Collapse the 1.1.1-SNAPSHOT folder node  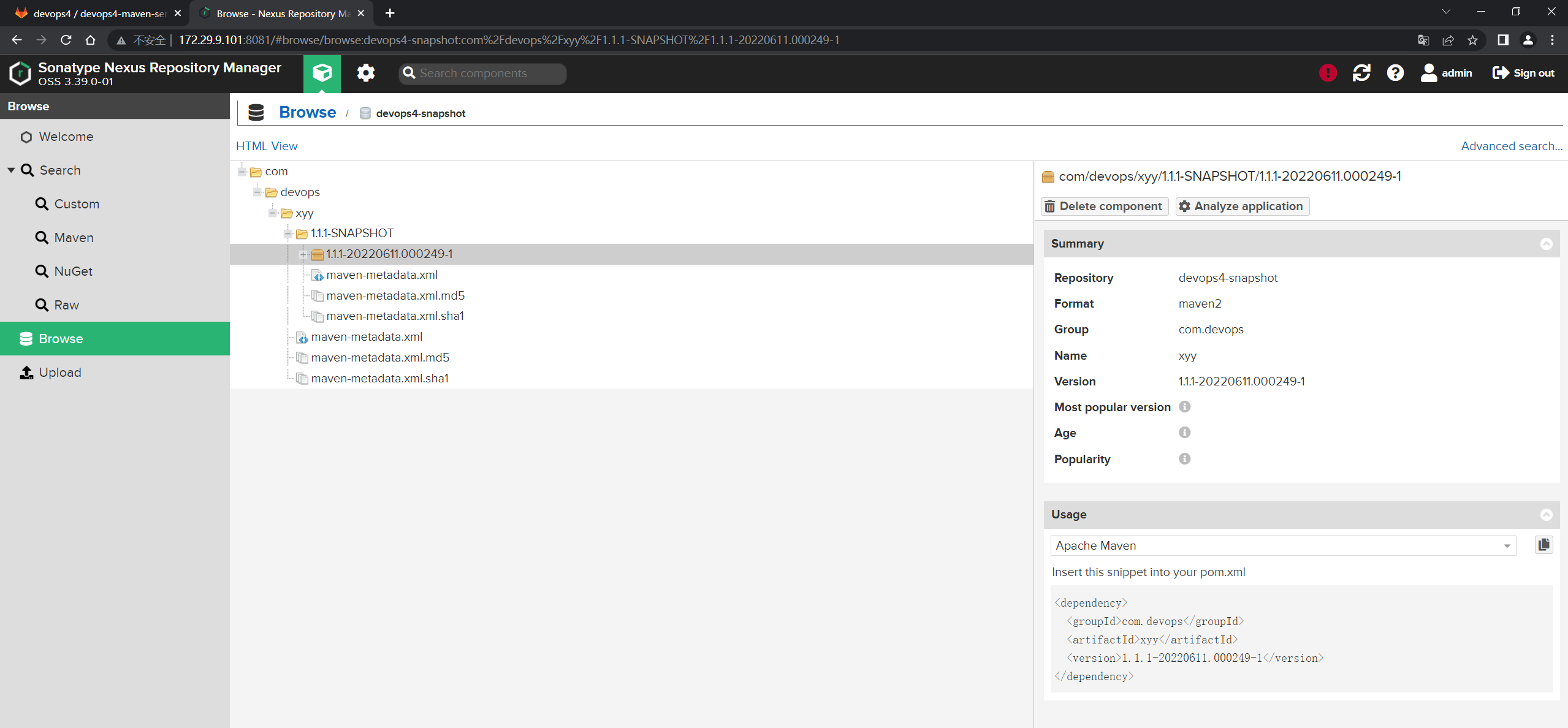click(288, 233)
